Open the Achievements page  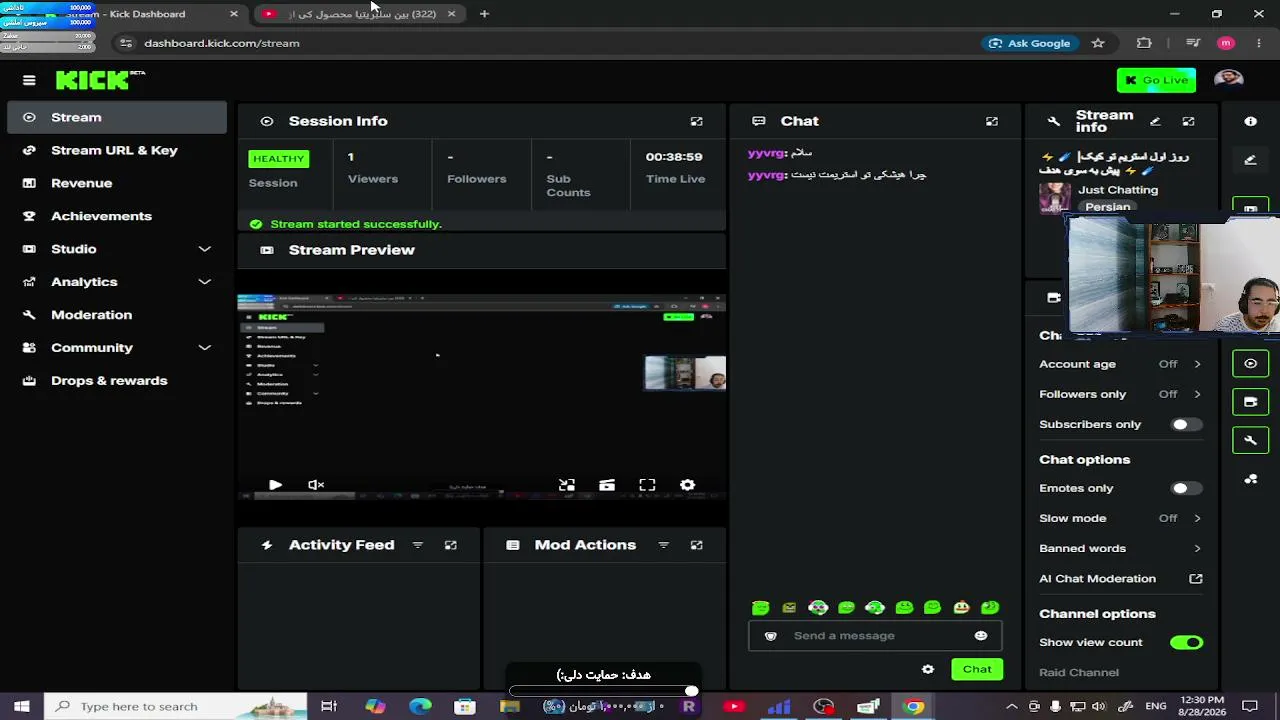118,216
